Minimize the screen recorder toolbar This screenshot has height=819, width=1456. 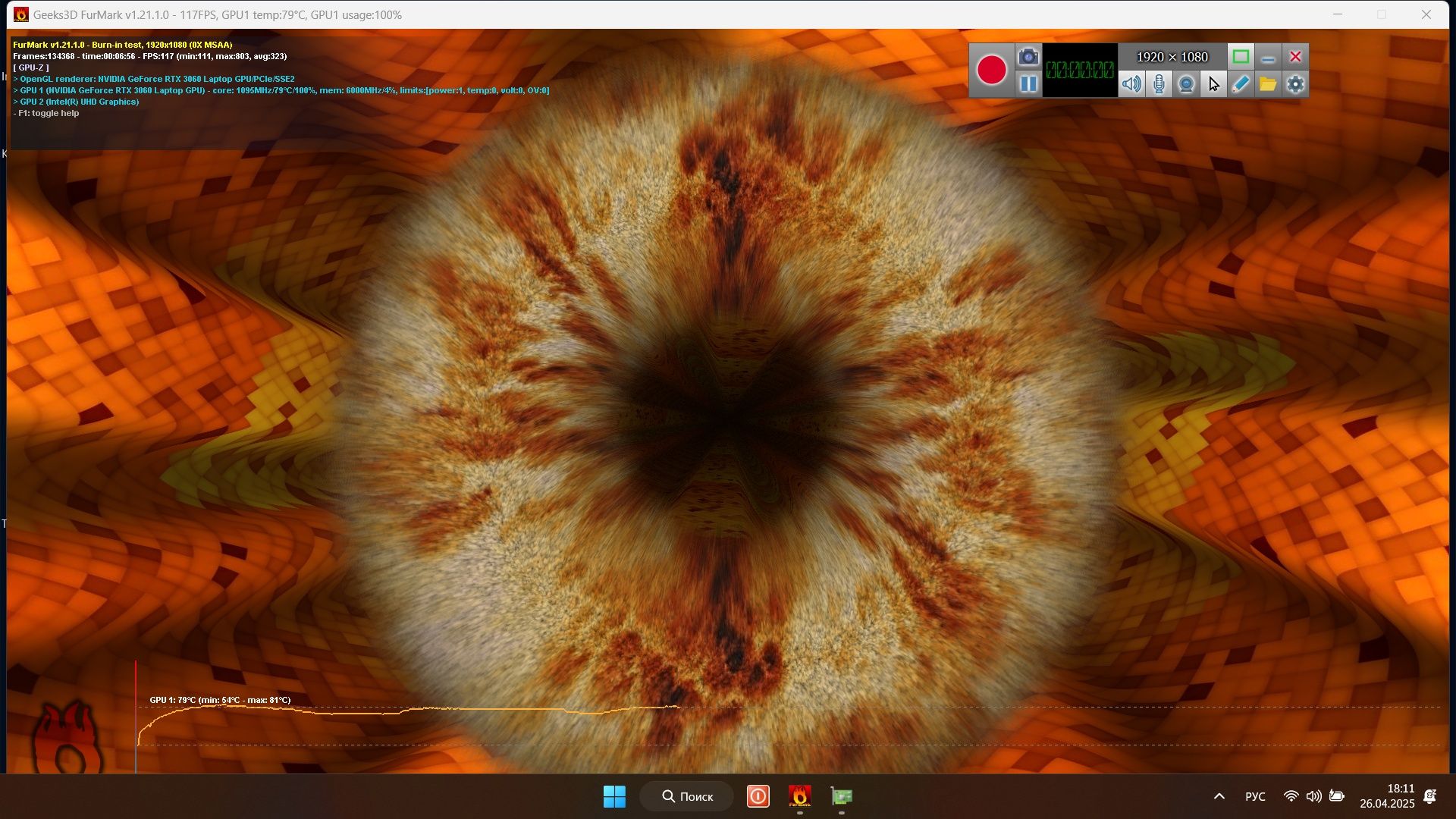tap(1268, 57)
